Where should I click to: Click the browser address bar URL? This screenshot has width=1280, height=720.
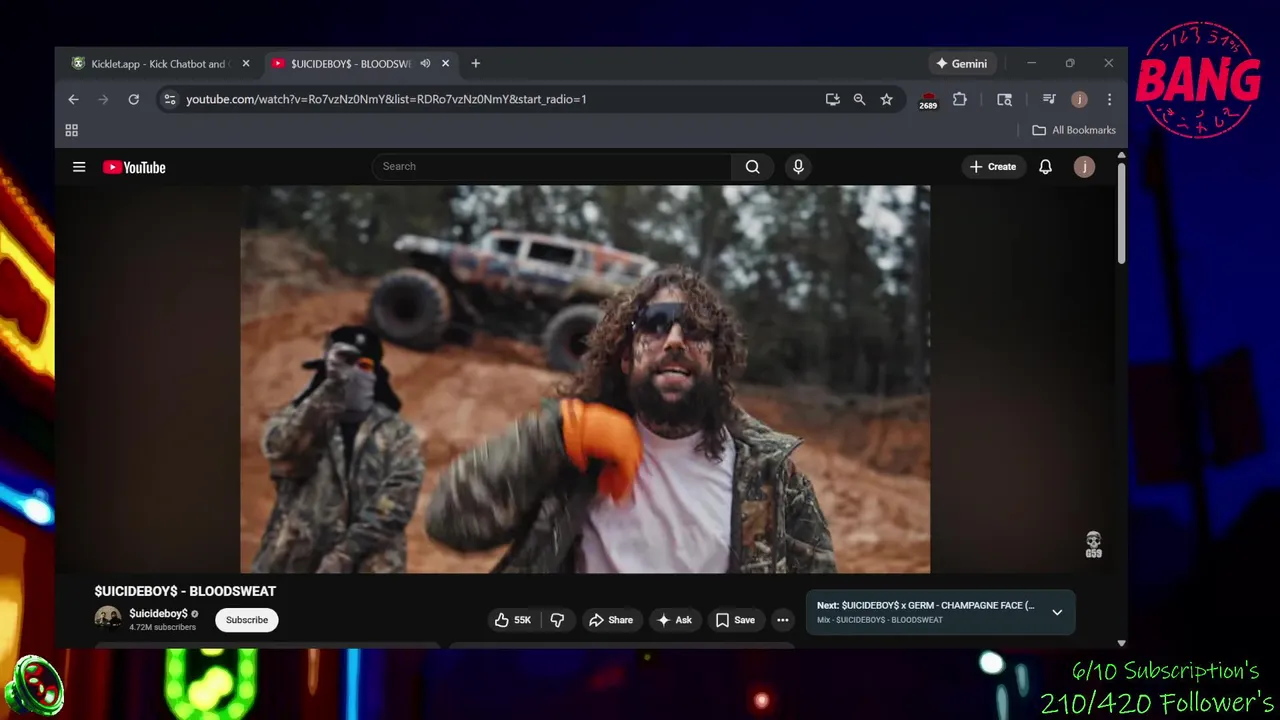pyautogui.click(x=386, y=99)
